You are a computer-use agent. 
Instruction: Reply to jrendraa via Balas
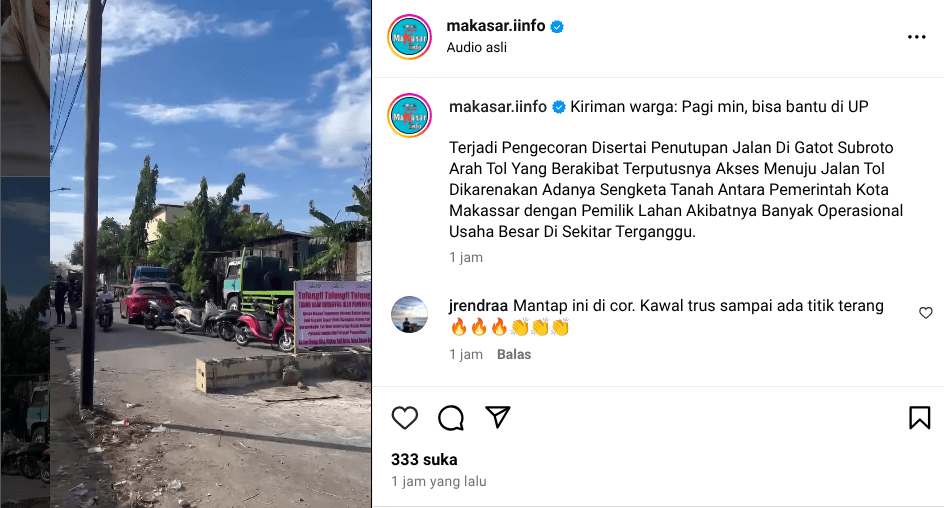[514, 355]
